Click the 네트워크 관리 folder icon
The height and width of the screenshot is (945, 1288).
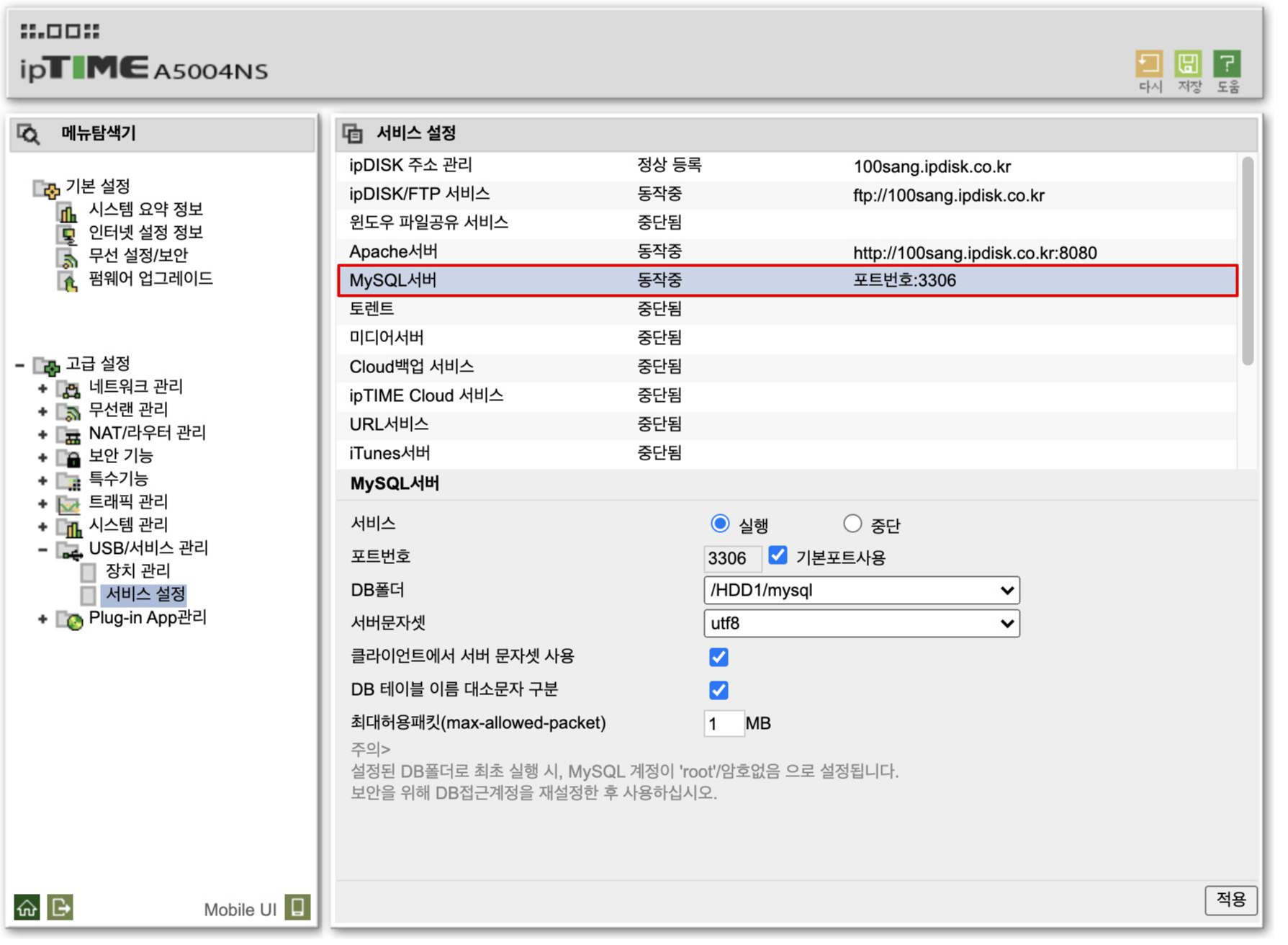[x=69, y=389]
